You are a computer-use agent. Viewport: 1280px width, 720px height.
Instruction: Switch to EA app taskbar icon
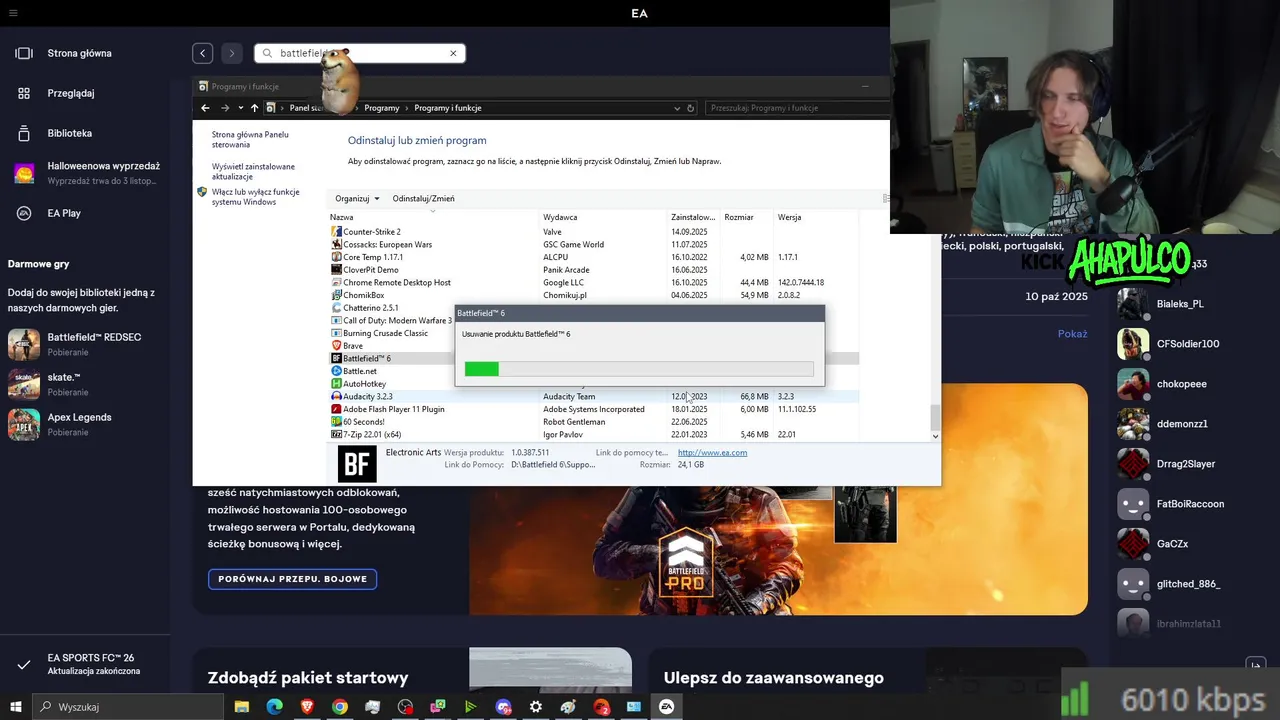(x=666, y=707)
